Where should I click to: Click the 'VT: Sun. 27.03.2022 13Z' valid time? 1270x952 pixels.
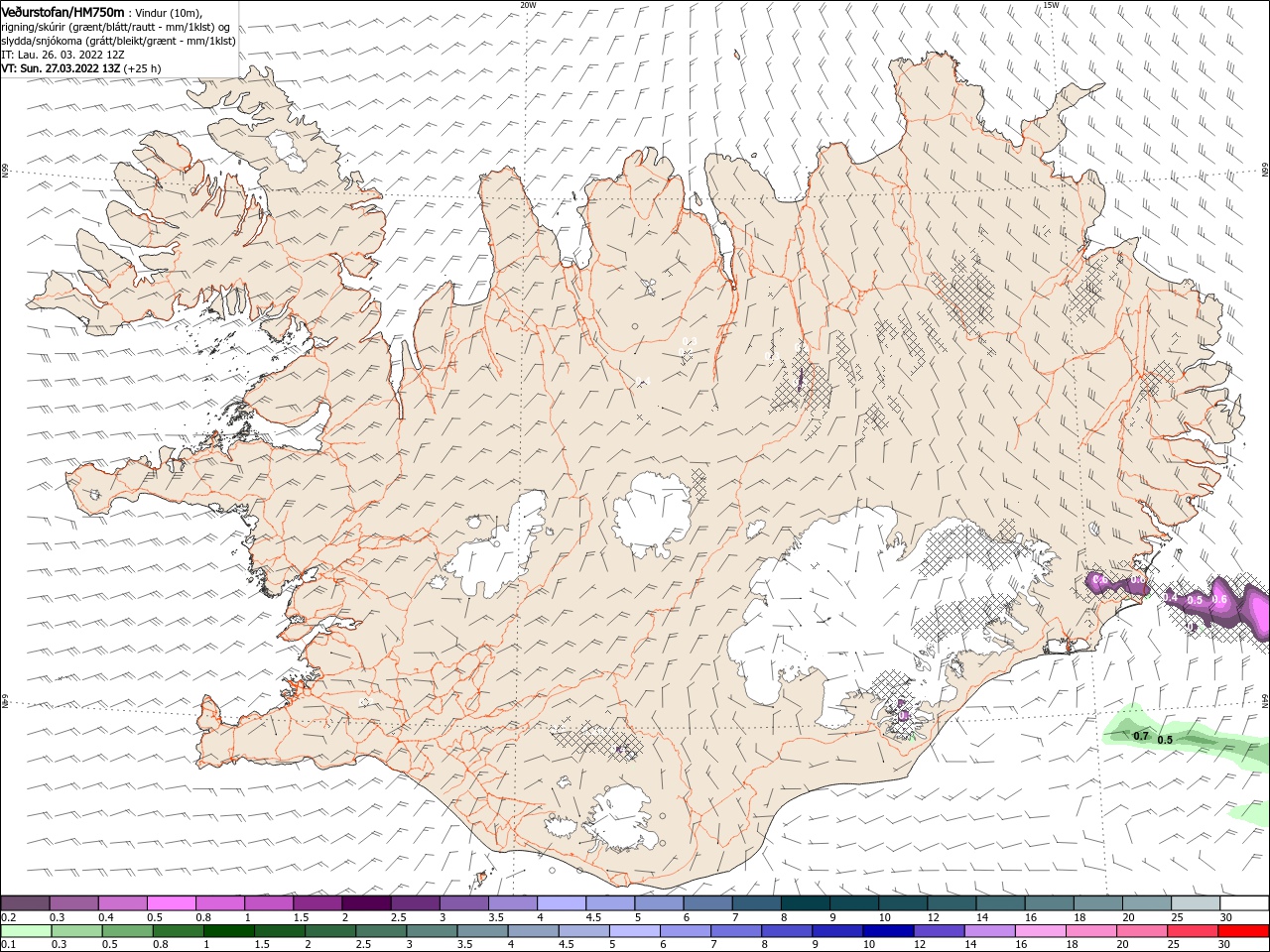pyautogui.click(x=60, y=68)
